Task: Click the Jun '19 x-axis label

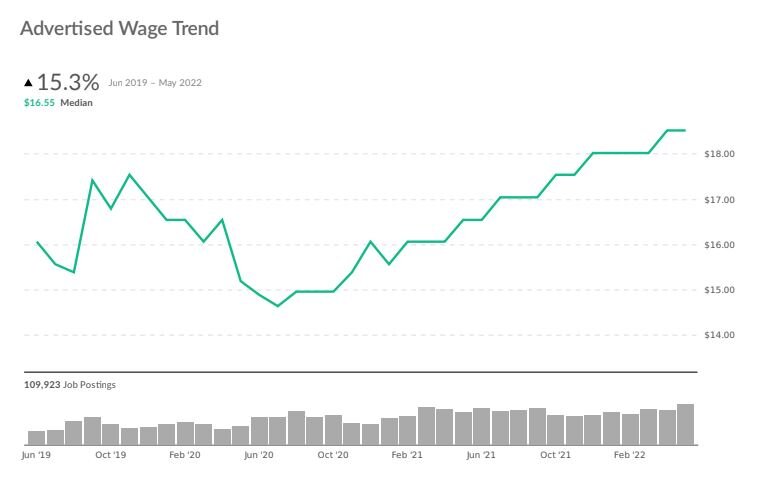Action: point(36,455)
